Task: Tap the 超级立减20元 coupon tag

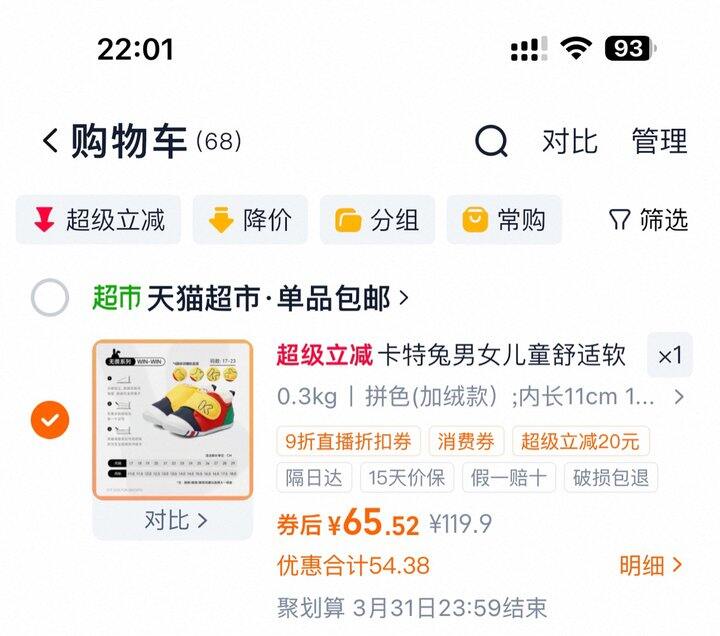Action: click(x=580, y=441)
